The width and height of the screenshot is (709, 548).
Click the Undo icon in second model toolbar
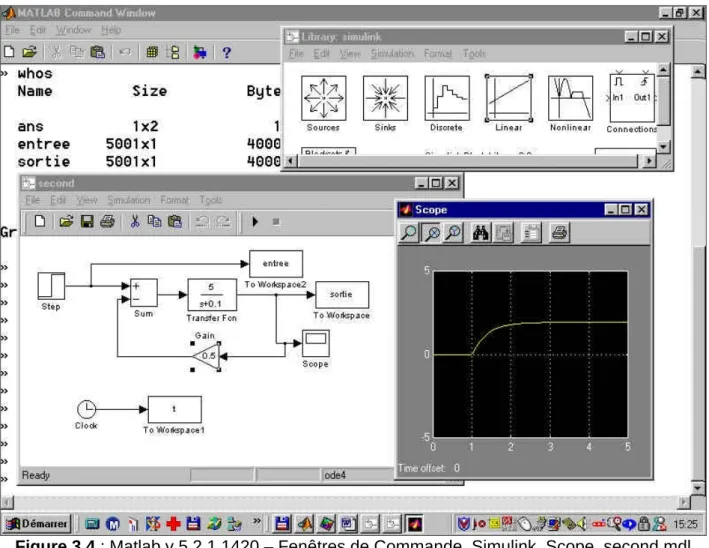pos(202,222)
